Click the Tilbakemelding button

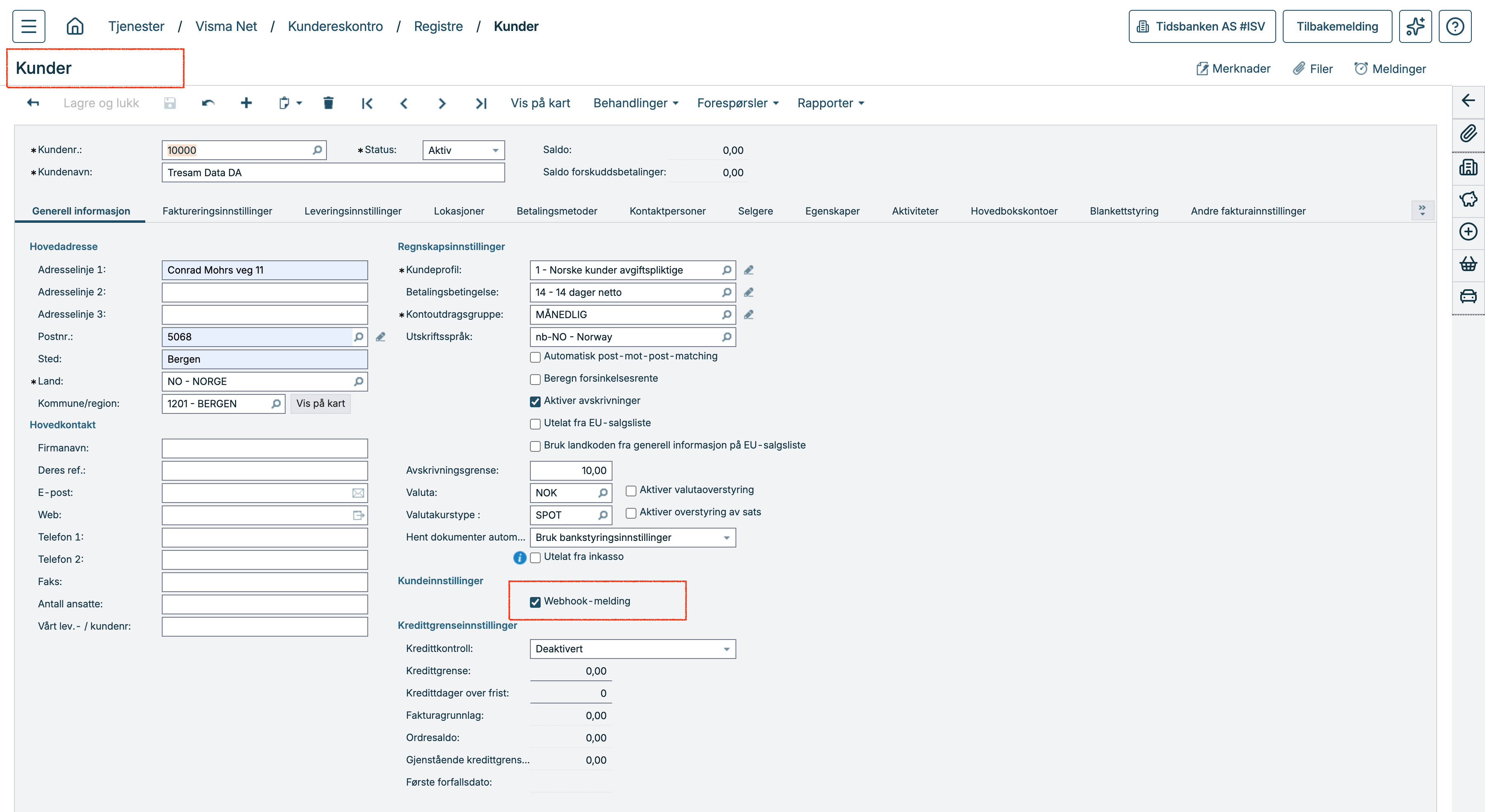pyautogui.click(x=1337, y=26)
